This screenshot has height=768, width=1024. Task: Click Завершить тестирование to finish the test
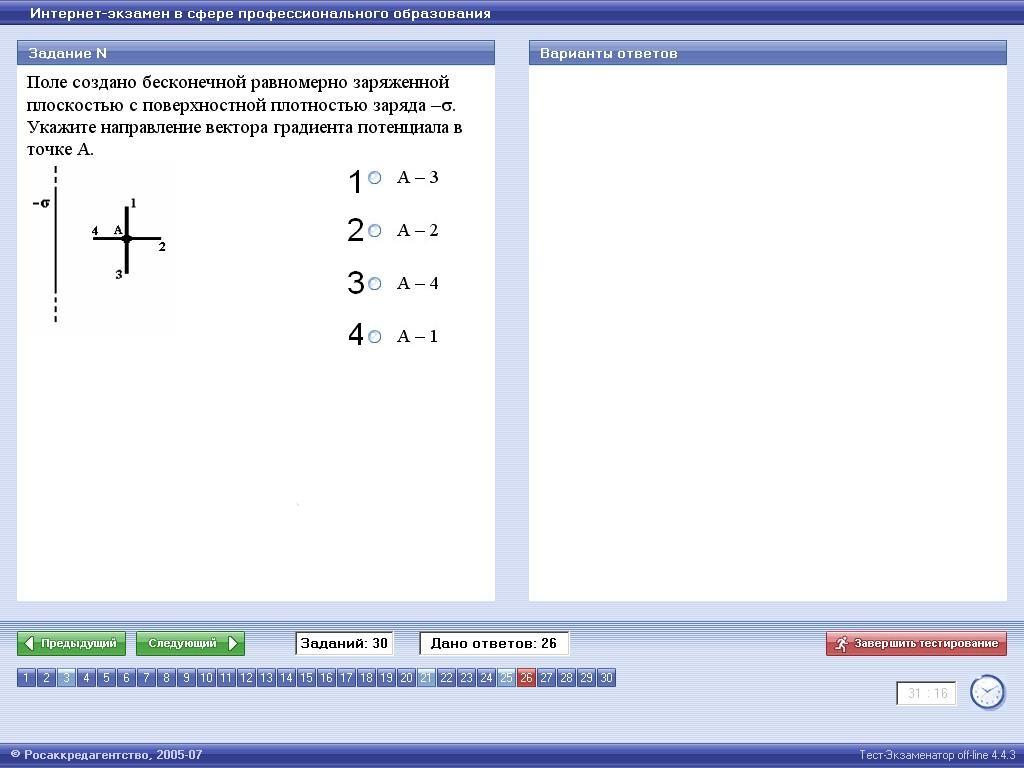[x=916, y=643]
